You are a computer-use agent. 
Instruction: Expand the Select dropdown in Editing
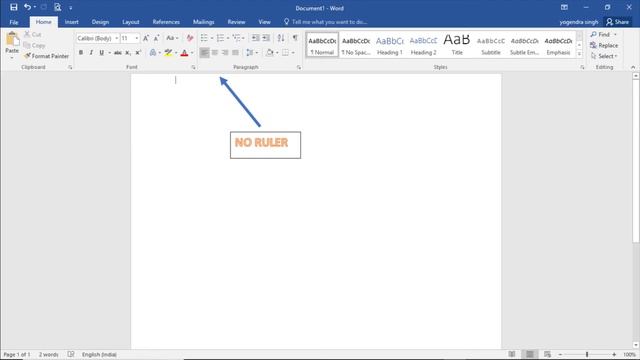click(x=604, y=56)
